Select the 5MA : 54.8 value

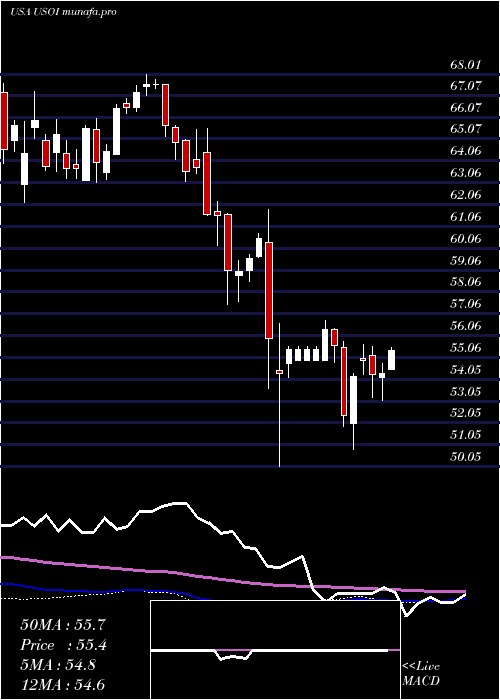pyautogui.click(x=58, y=665)
